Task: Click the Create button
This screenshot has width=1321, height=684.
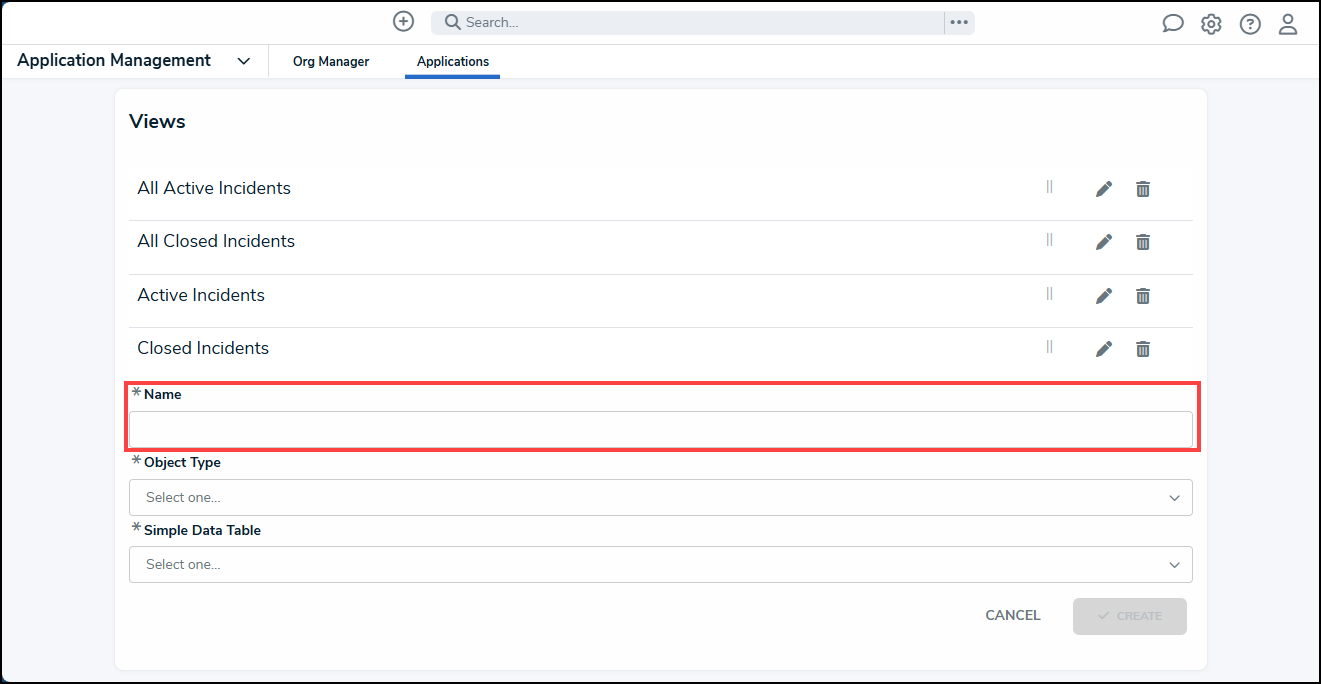Action: [x=1130, y=616]
